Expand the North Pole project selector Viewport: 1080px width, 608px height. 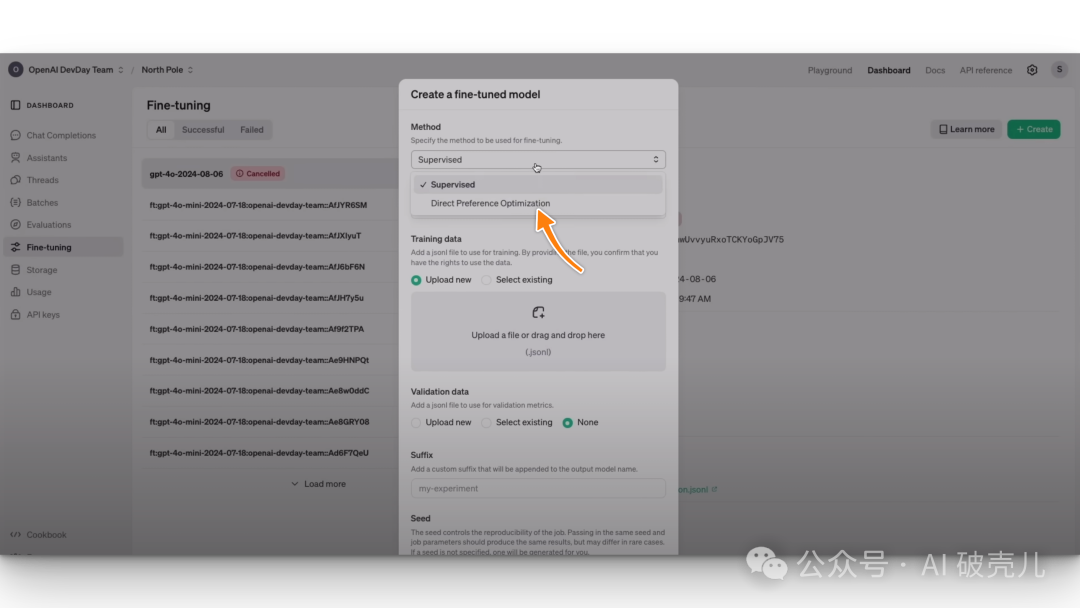click(x=167, y=70)
